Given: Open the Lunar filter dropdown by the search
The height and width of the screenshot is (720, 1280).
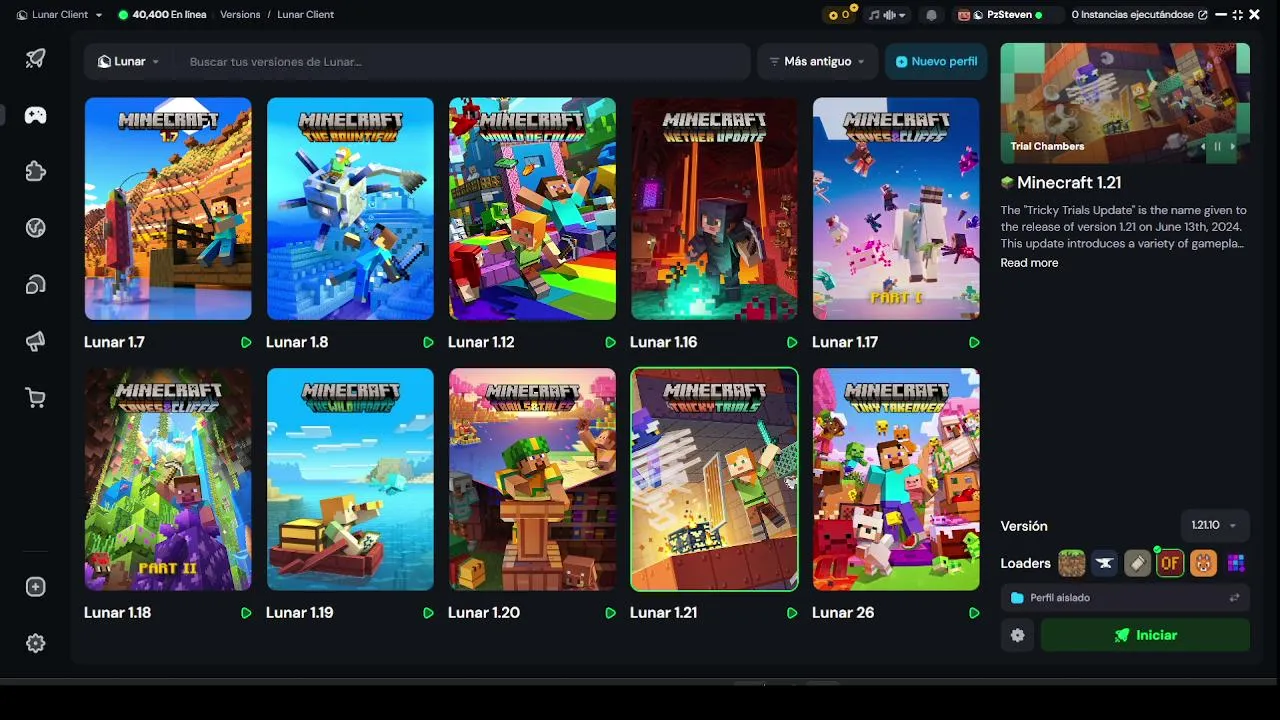Looking at the screenshot, I should tap(129, 61).
